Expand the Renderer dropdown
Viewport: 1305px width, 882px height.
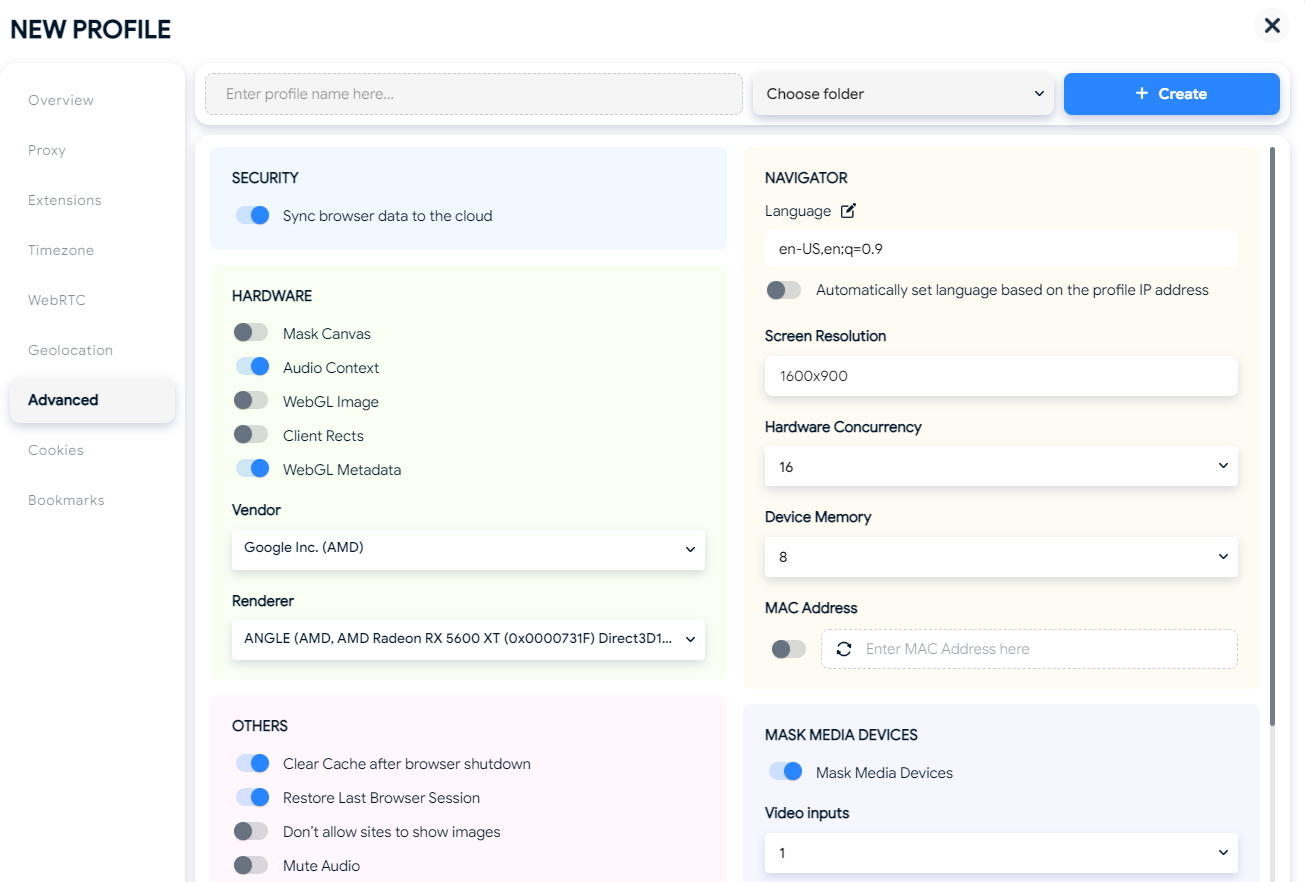[468, 640]
